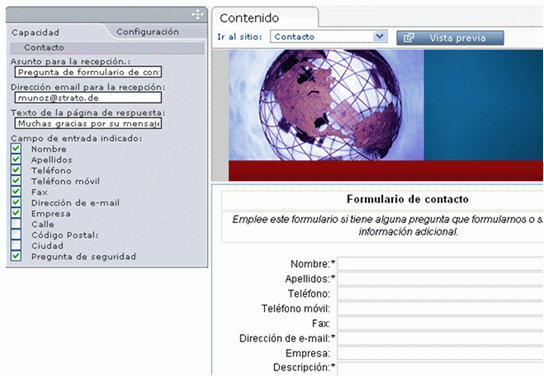Click the Dirección de e-mail form input
544x376 pixels.
tap(440, 339)
